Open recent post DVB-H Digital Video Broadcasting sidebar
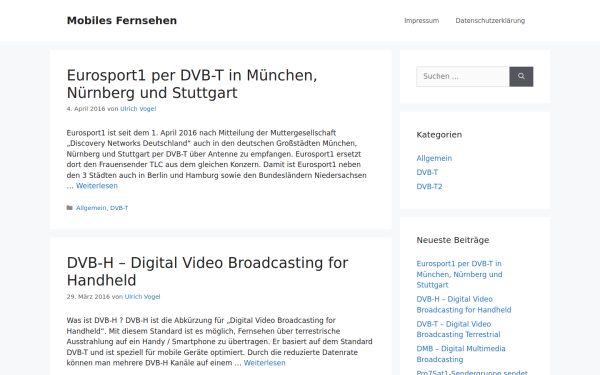Viewport: 600px width, 375px height. [x=464, y=305]
